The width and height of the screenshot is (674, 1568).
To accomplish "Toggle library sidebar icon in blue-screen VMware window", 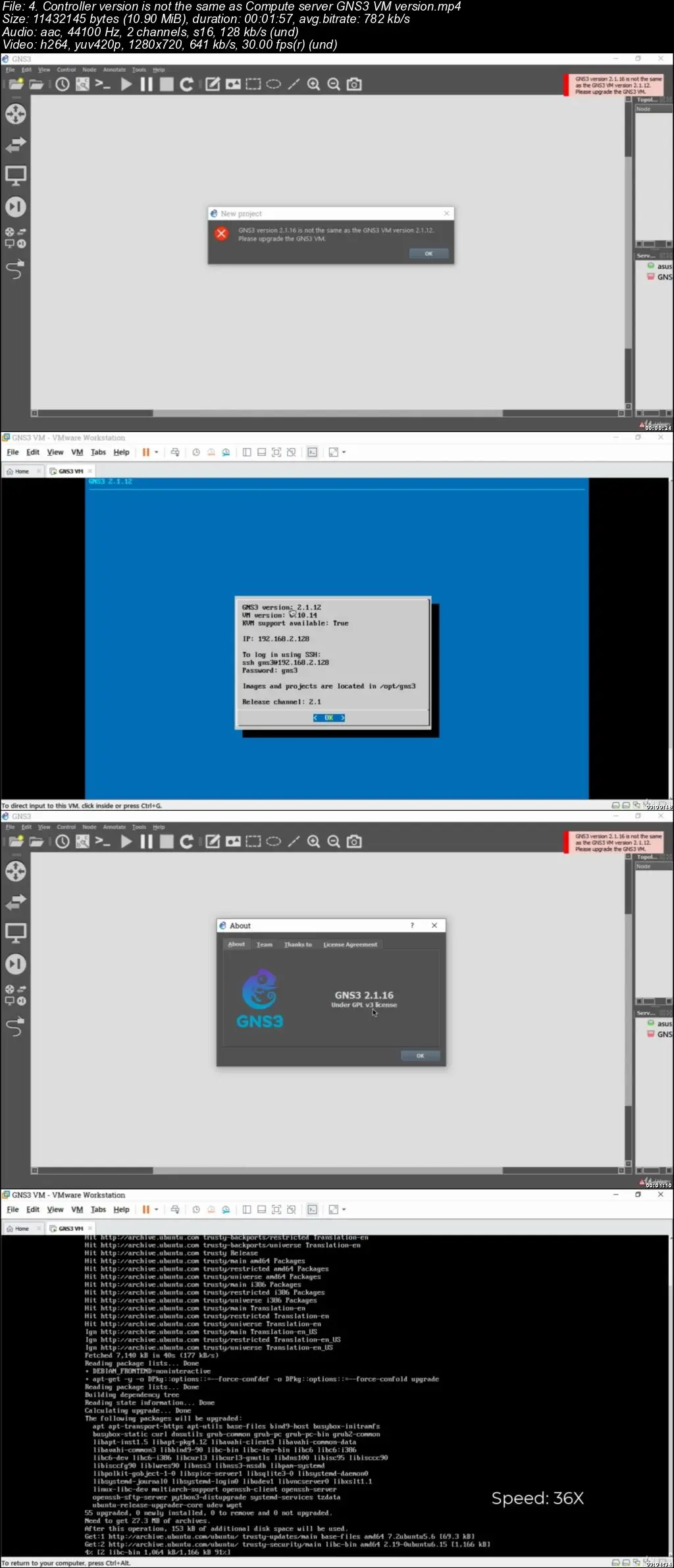I will (247, 452).
